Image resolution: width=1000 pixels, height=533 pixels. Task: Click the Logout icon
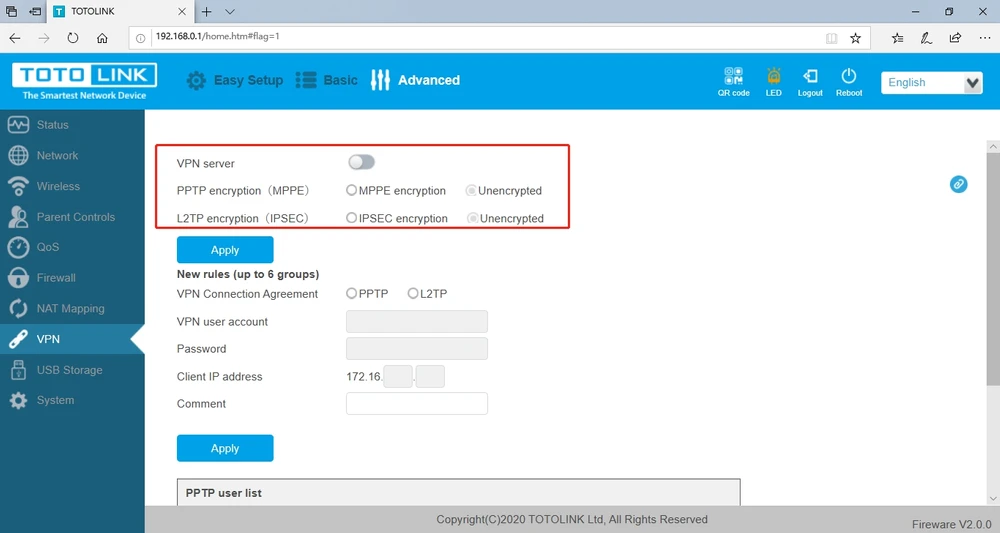[810, 77]
